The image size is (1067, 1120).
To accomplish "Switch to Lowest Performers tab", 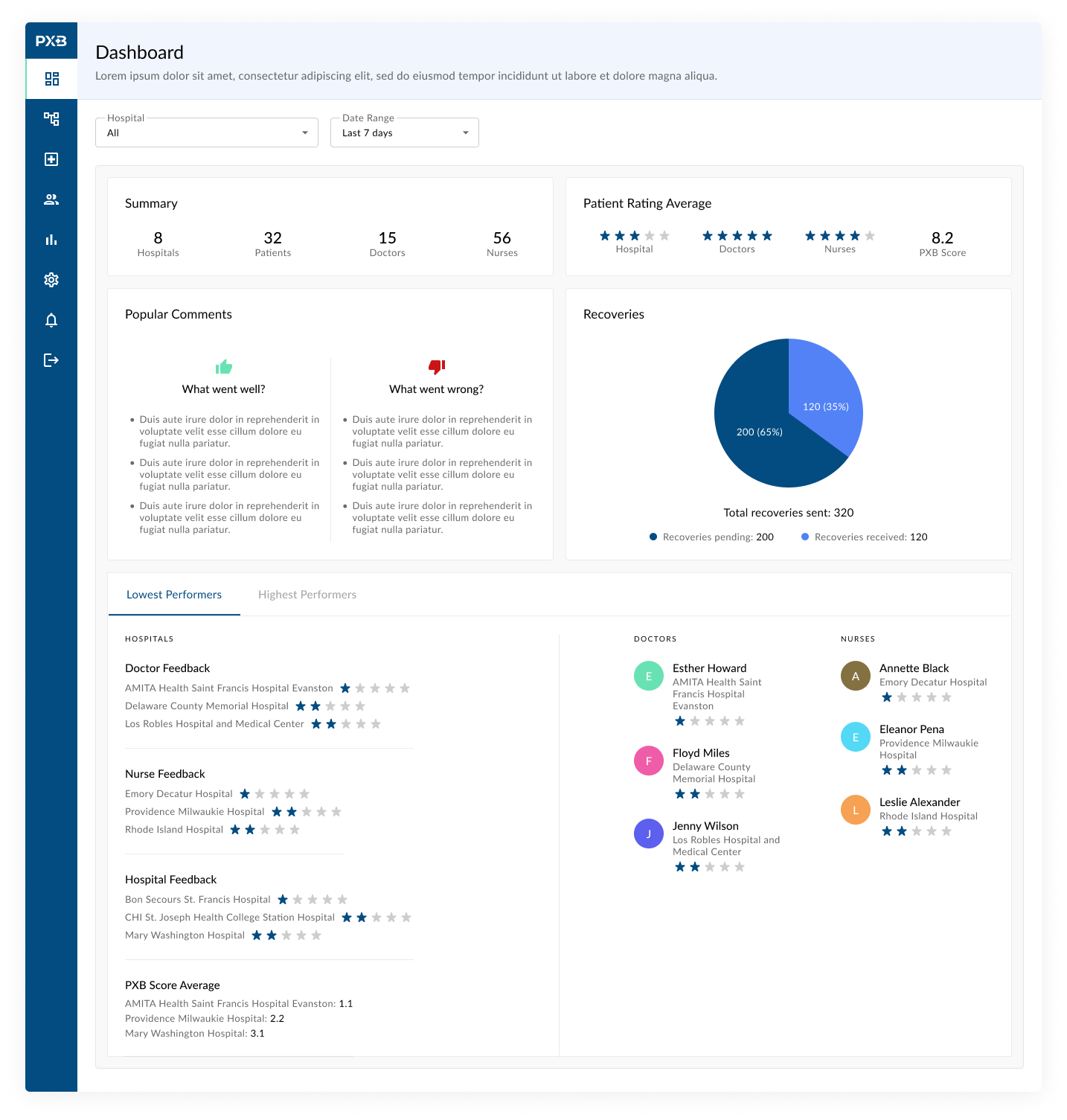I will pos(174,595).
